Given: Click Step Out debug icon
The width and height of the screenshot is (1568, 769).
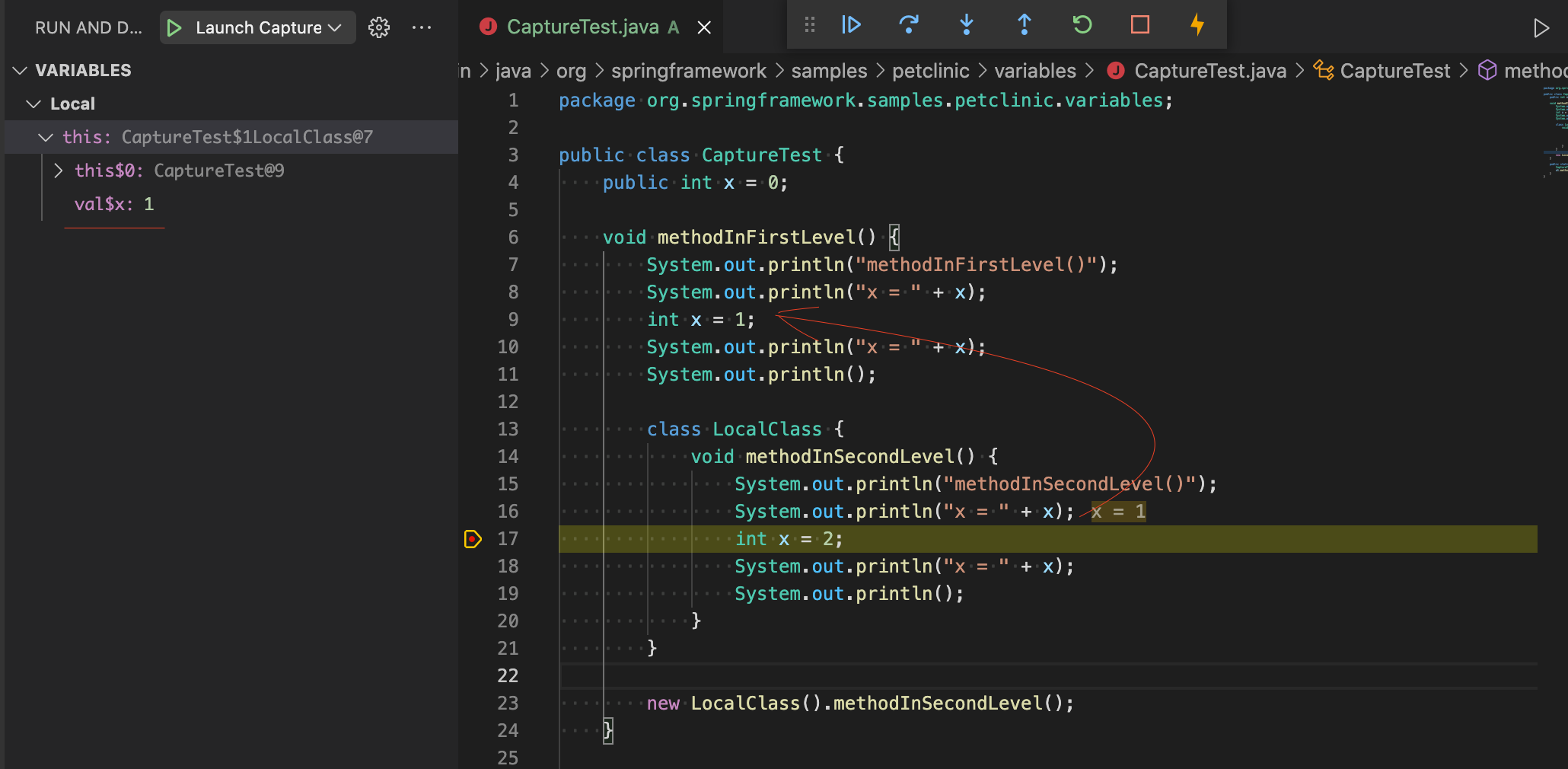Looking at the screenshot, I should 1025,25.
